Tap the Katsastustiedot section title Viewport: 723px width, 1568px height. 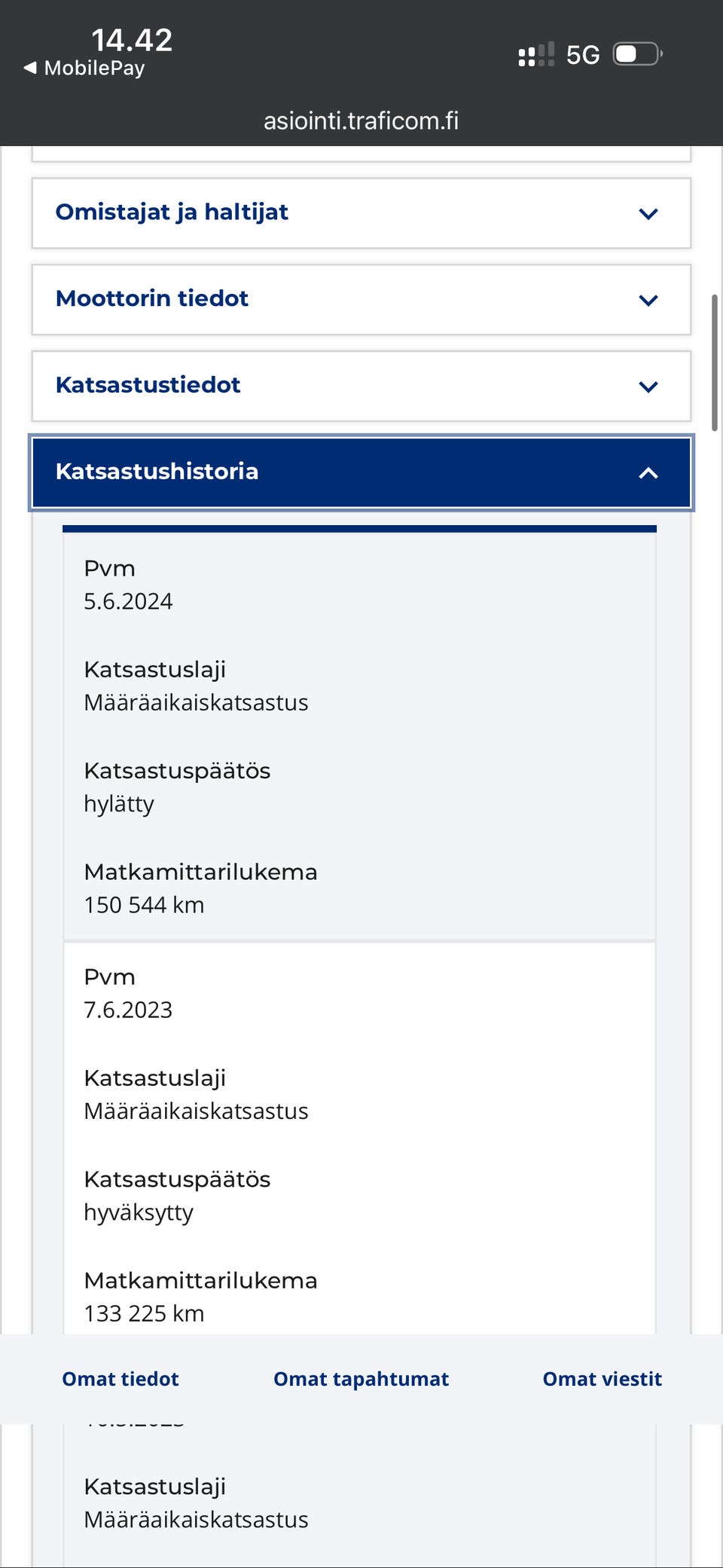pos(148,385)
